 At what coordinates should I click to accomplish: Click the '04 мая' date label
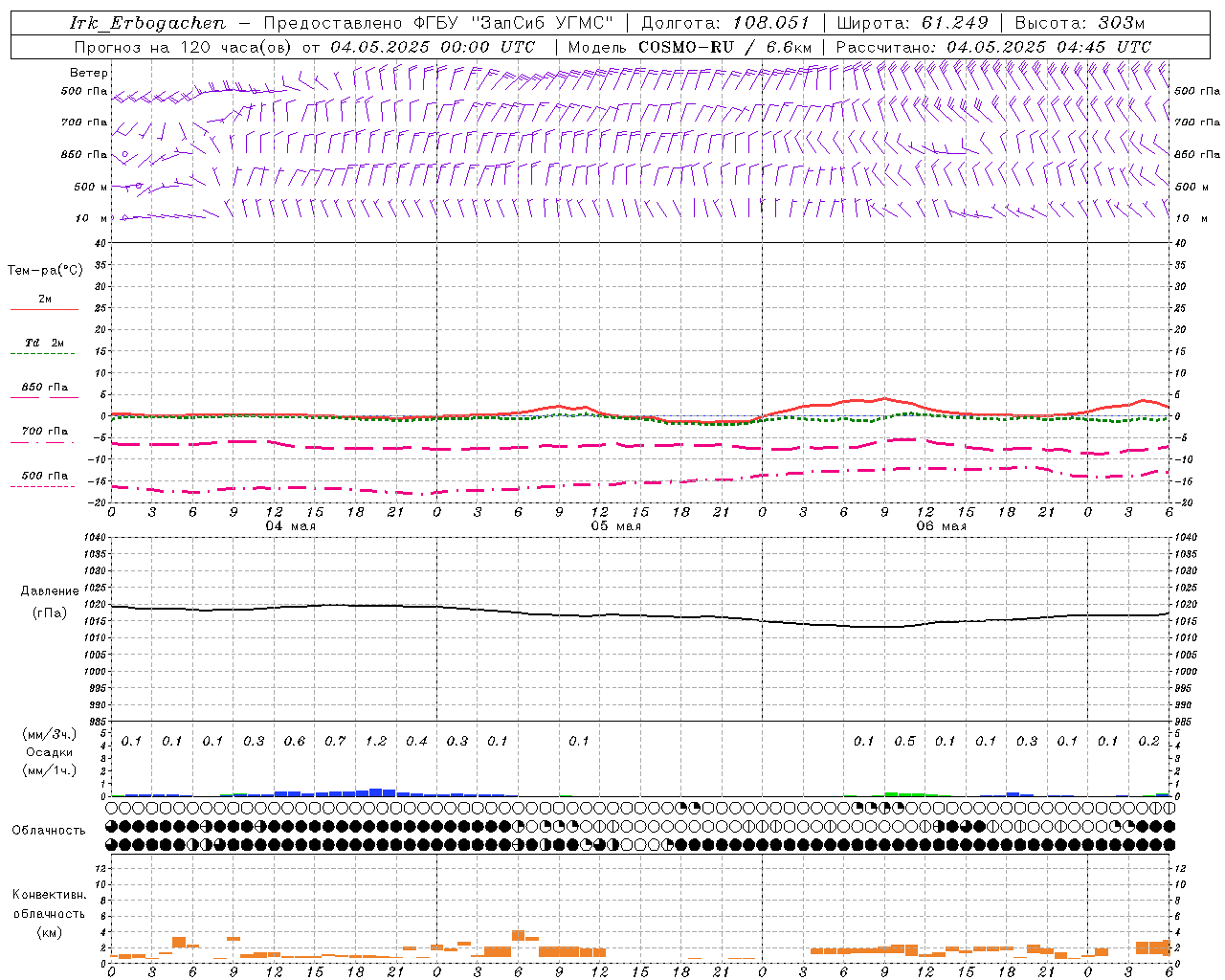[290, 526]
